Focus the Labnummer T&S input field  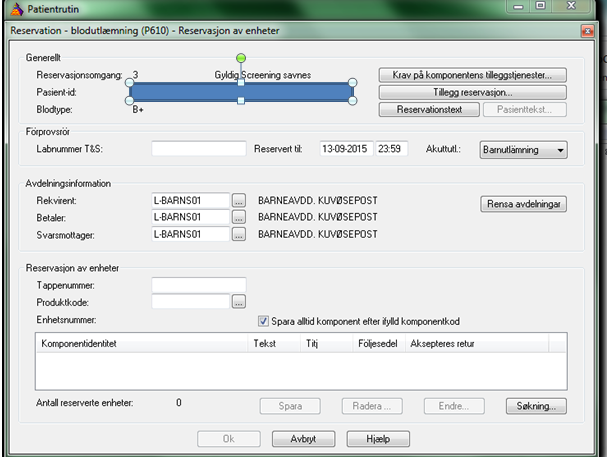[199, 148]
